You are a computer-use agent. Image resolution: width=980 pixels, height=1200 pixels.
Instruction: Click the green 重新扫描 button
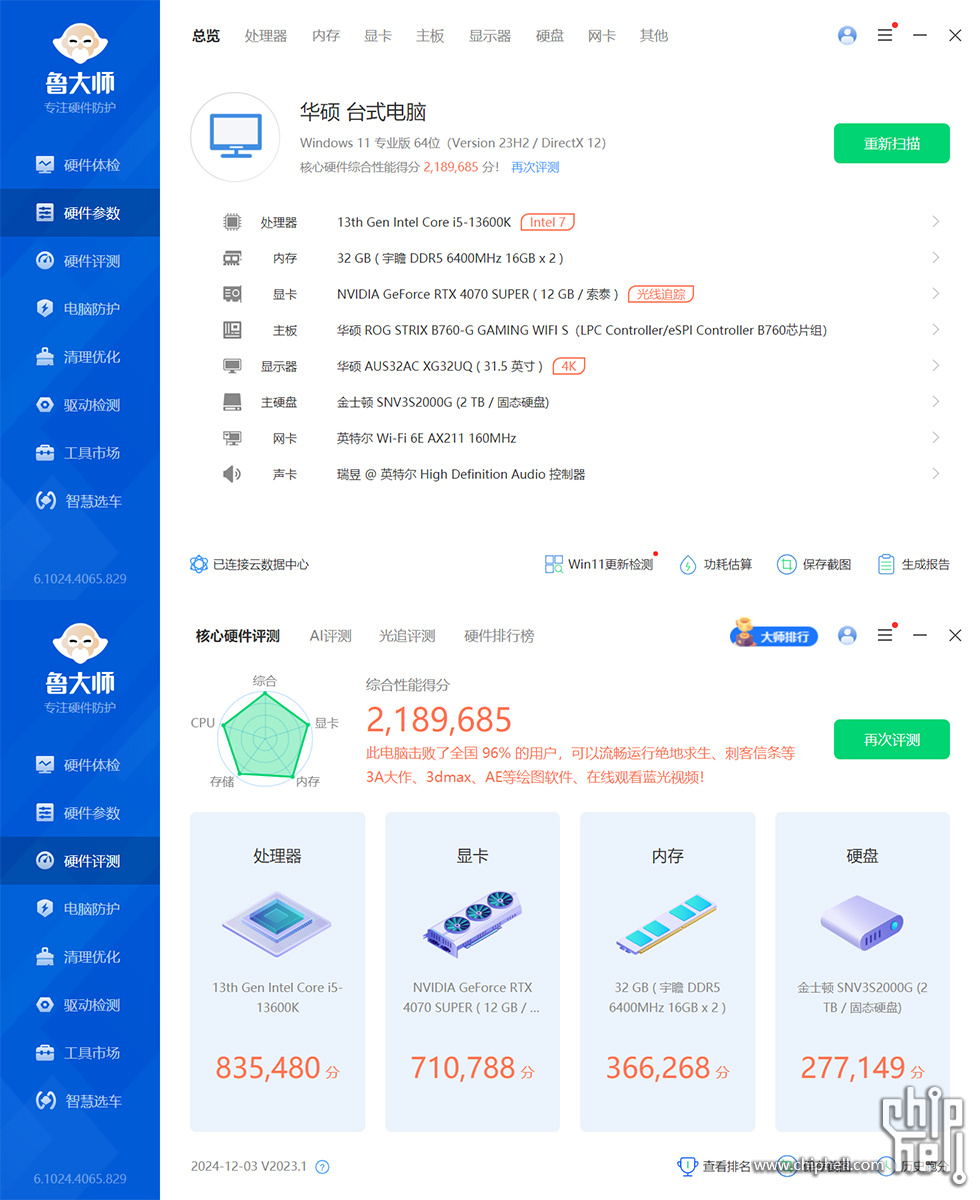click(x=892, y=143)
